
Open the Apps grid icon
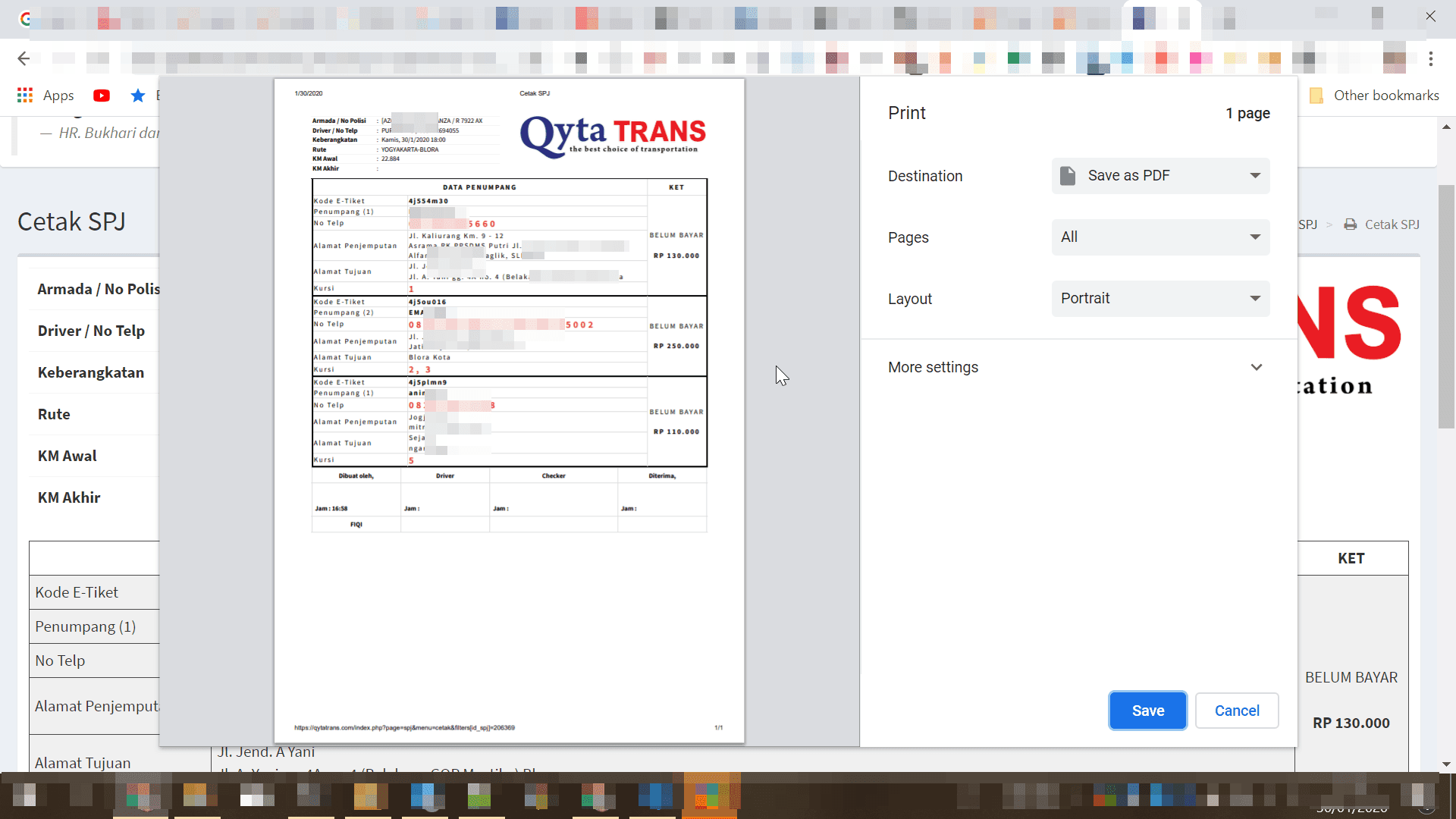25,96
